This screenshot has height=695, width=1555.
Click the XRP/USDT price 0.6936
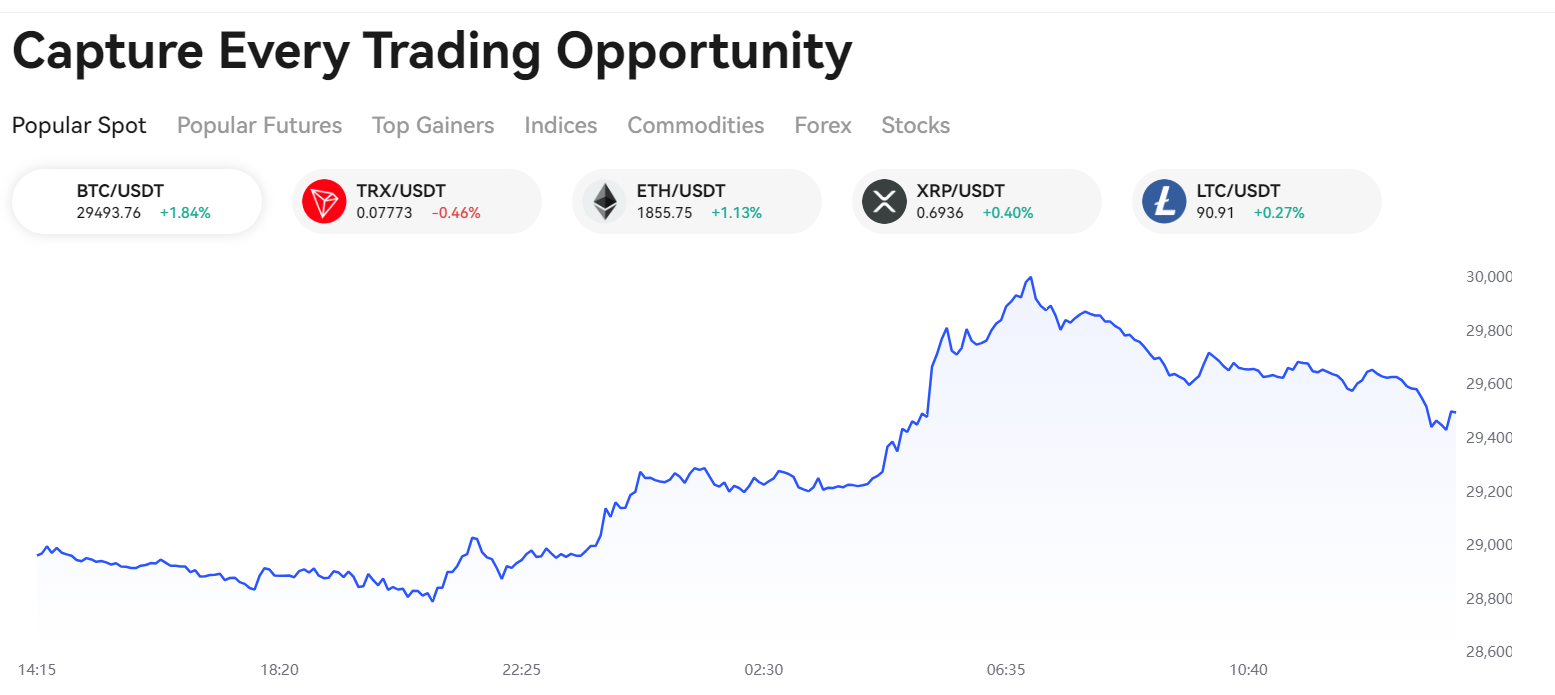click(940, 213)
